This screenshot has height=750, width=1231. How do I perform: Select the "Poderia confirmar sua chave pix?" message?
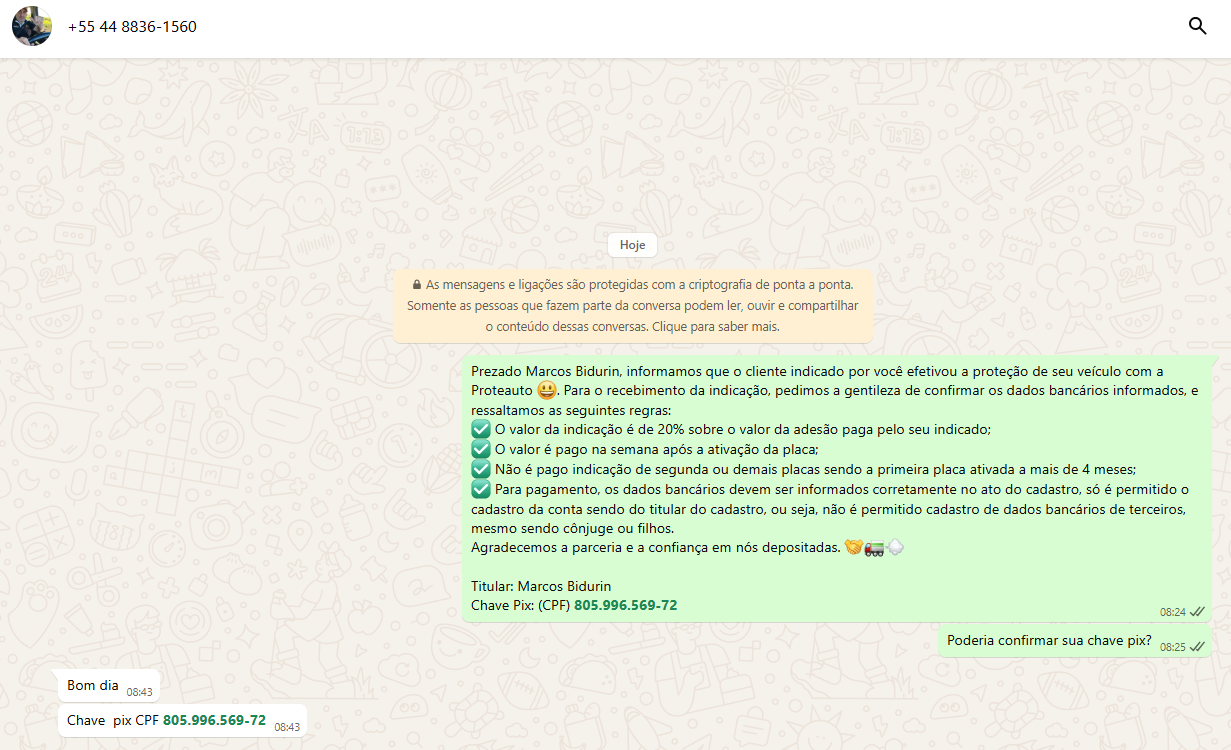click(1049, 641)
